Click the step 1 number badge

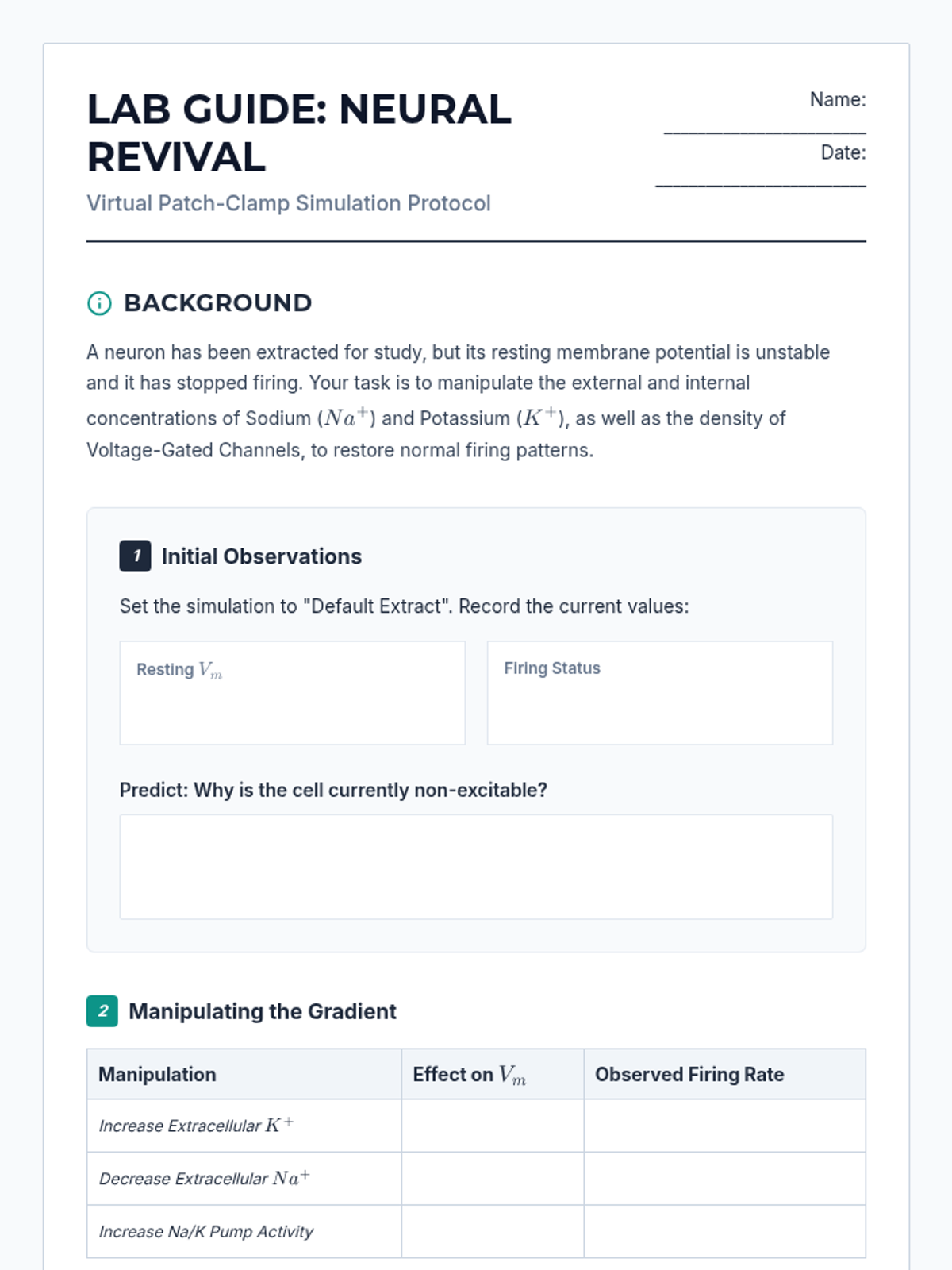click(x=135, y=556)
